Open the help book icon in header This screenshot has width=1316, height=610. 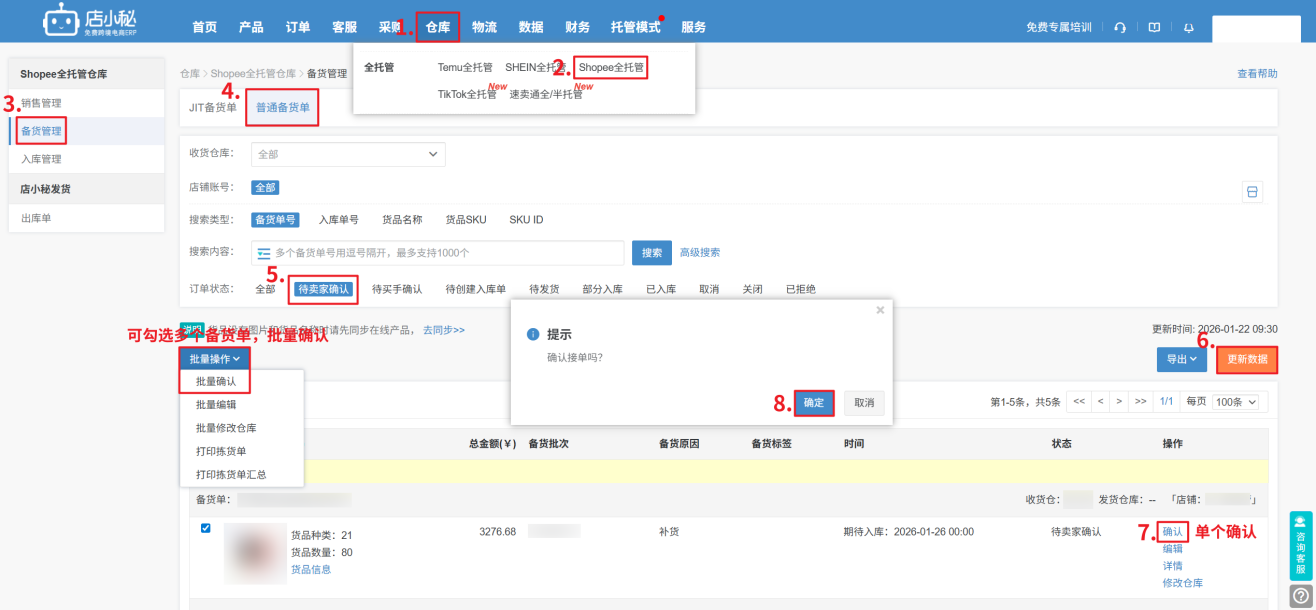tap(1154, 27)
